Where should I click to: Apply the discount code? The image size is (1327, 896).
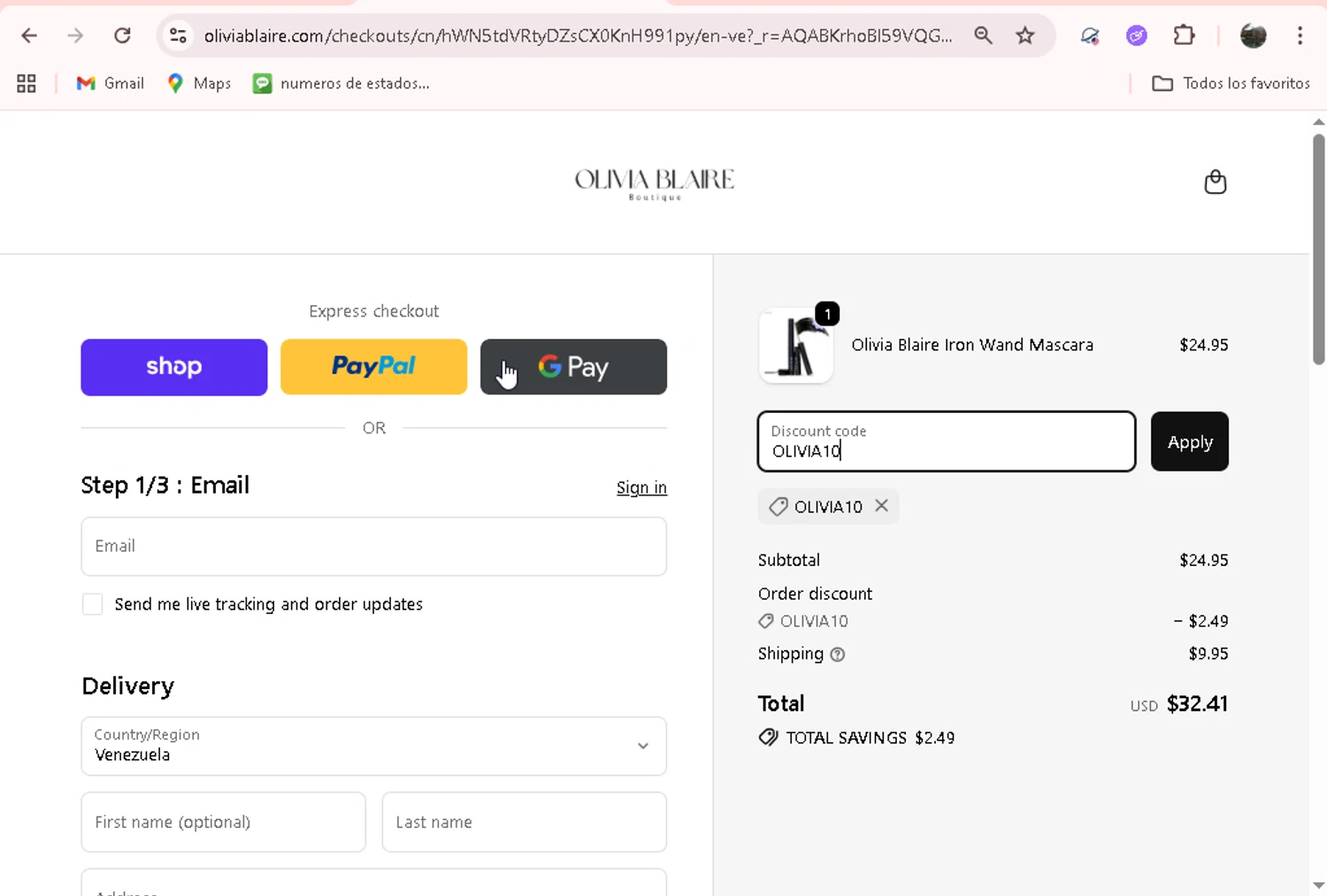1190,441
